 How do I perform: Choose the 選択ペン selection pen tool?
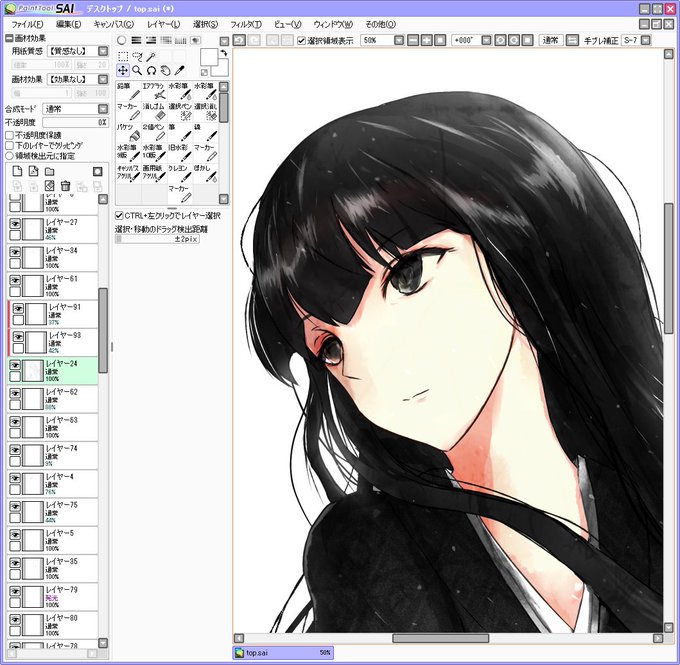pyautogui.click(x=180, y=112)
